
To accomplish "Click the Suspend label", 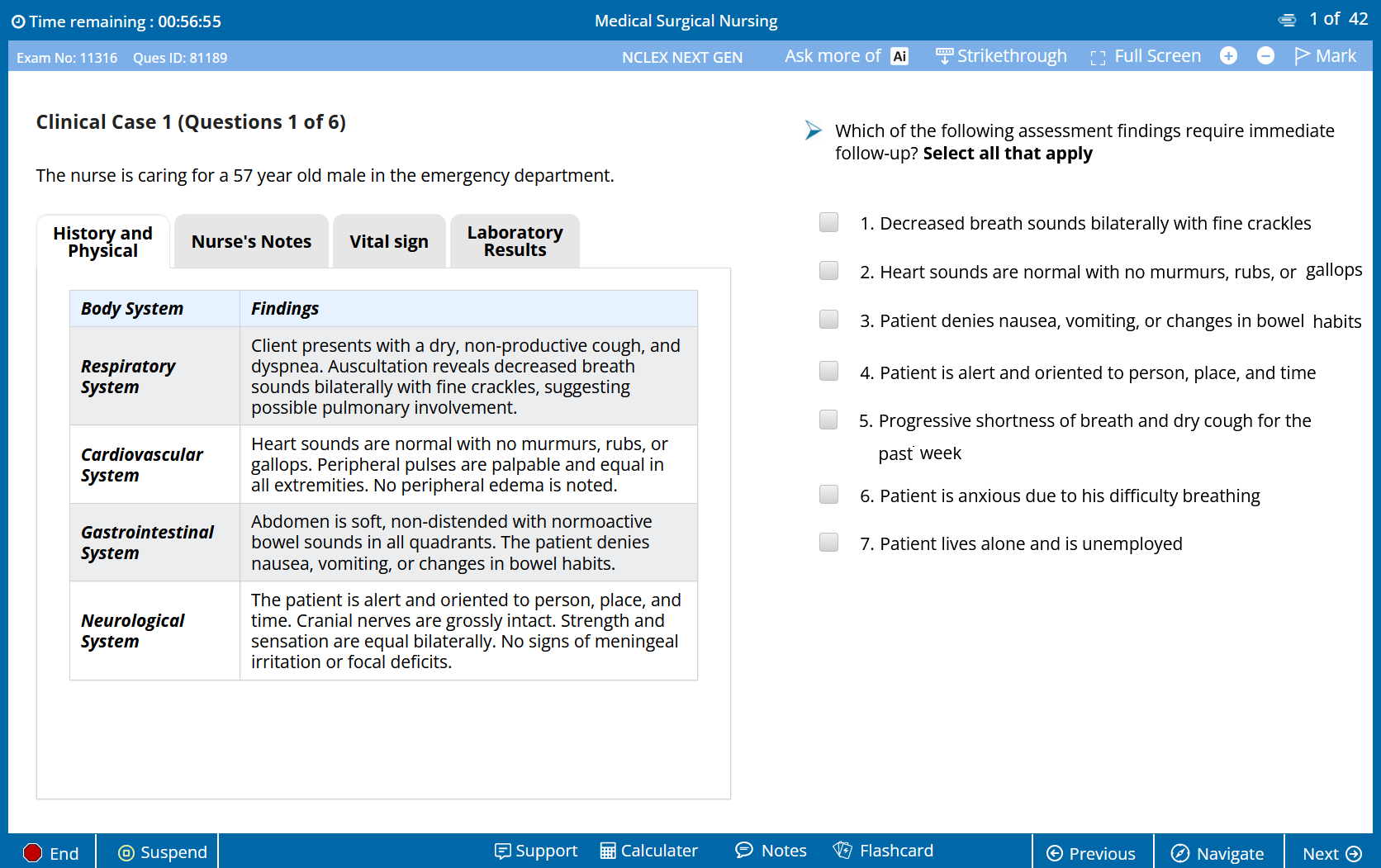I will 173,852.
